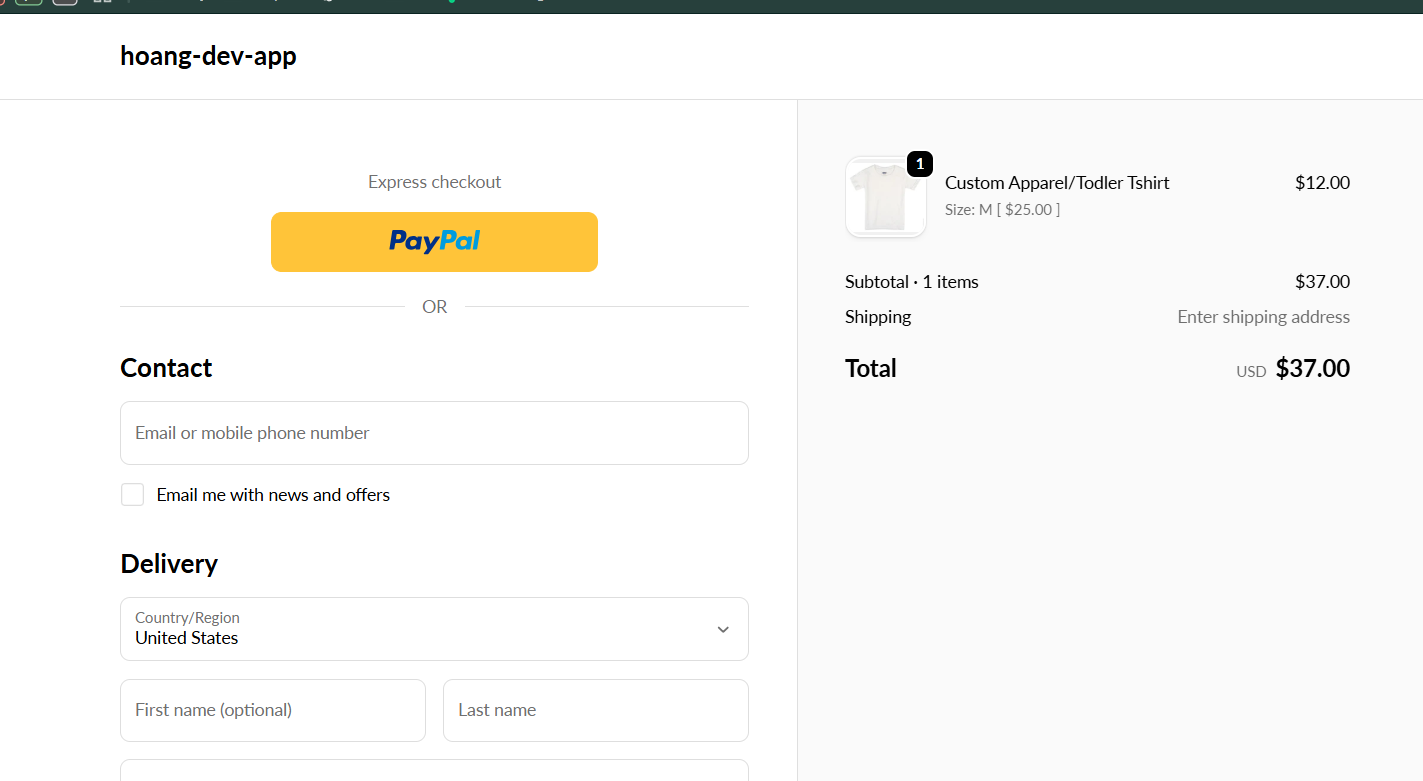Click the Express checkout label
This screenshot has height=781, width=1423.
pyautogui.click(x=434, y=182)
